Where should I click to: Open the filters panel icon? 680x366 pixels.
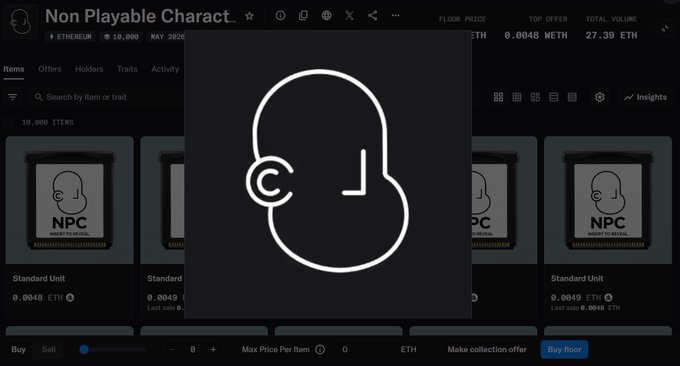tap(13, 97)
